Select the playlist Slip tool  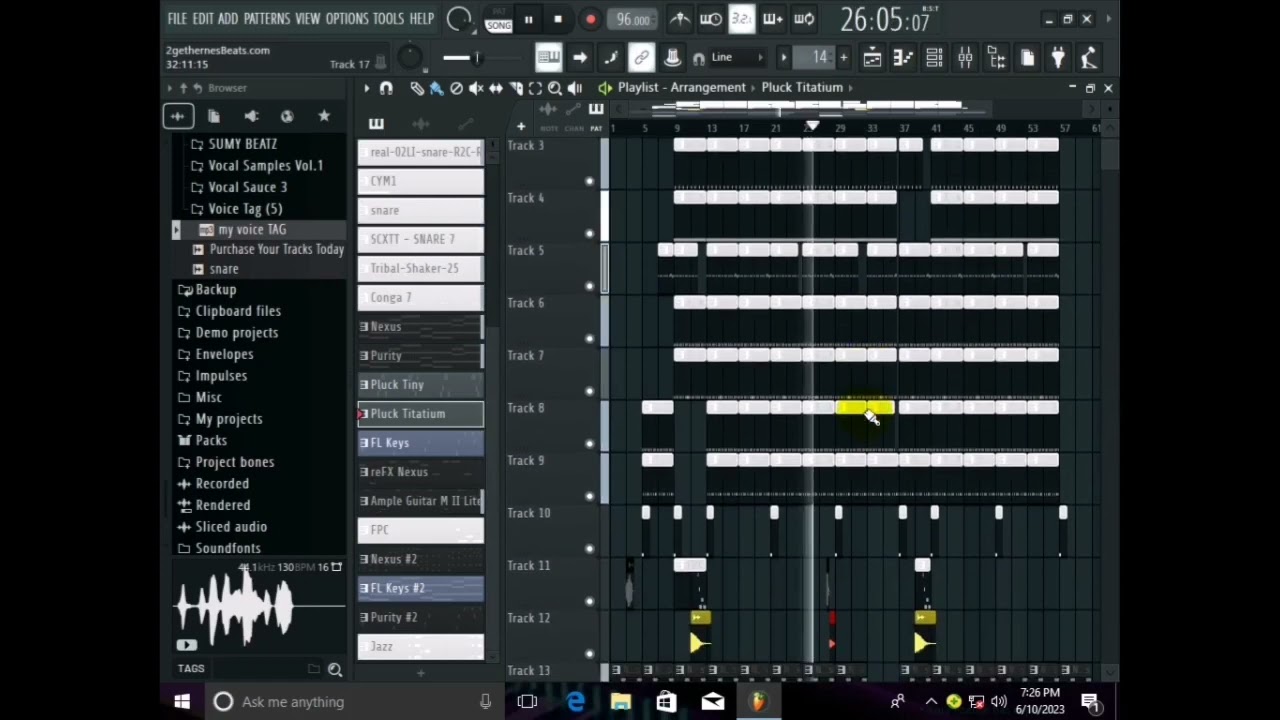[x=496, y=89]
